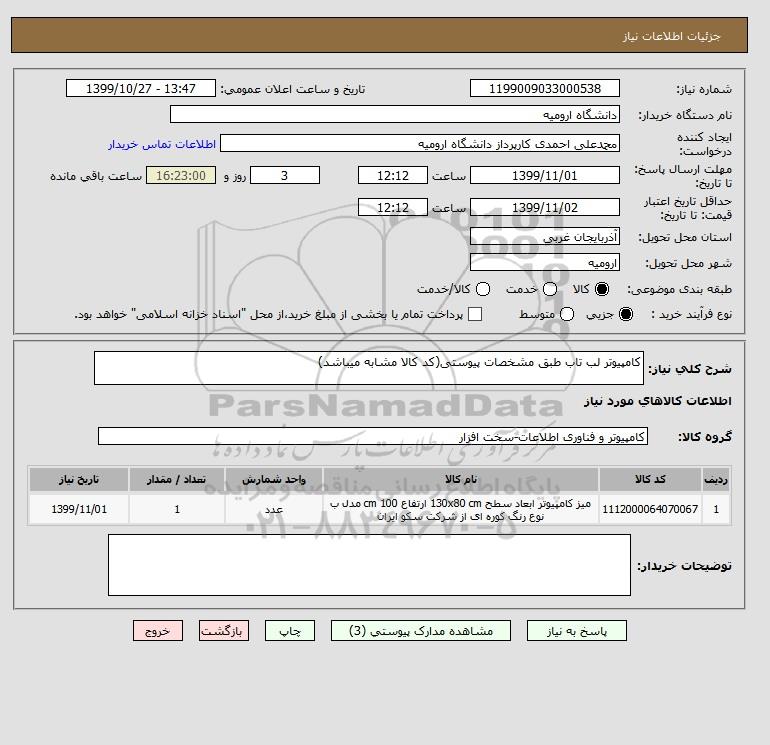This screenshot has width=770, height=745.
Task: Click the ردیف column header
Action: coord(716,479)
